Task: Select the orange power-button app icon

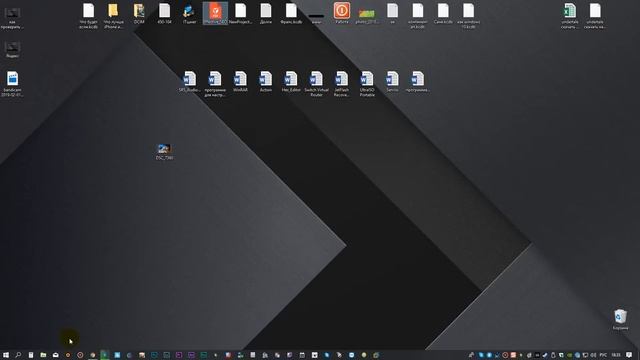Action: (342, 13)
